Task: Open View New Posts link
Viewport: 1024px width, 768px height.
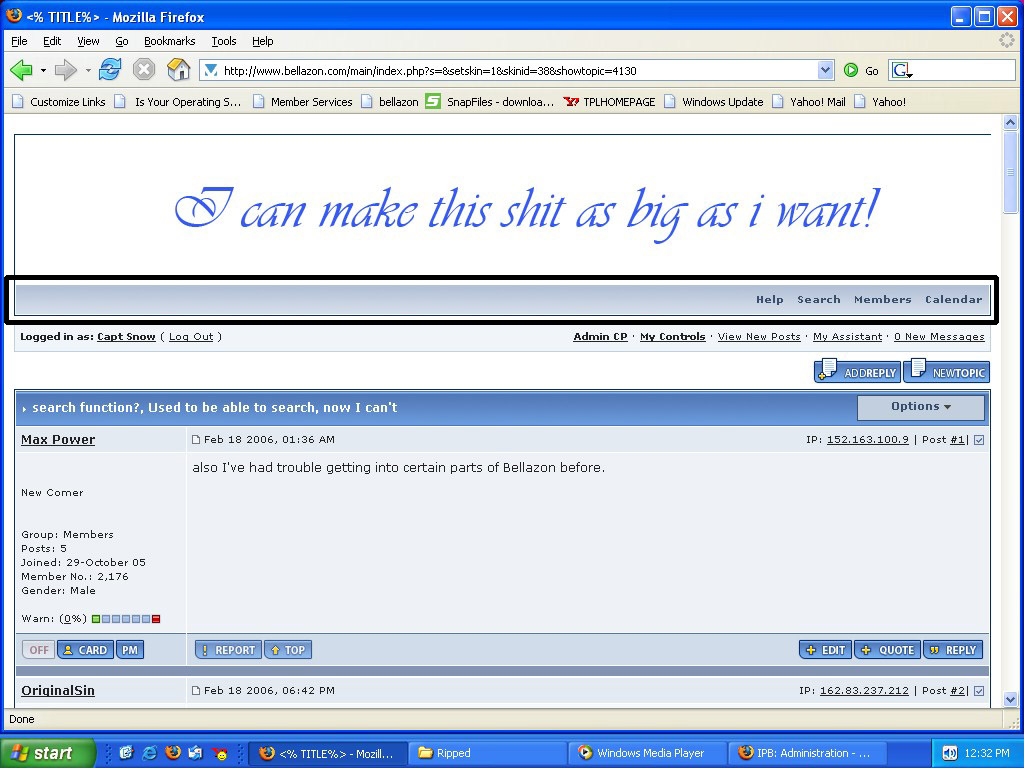Action: pyautogui.click(x=759, y=337)
